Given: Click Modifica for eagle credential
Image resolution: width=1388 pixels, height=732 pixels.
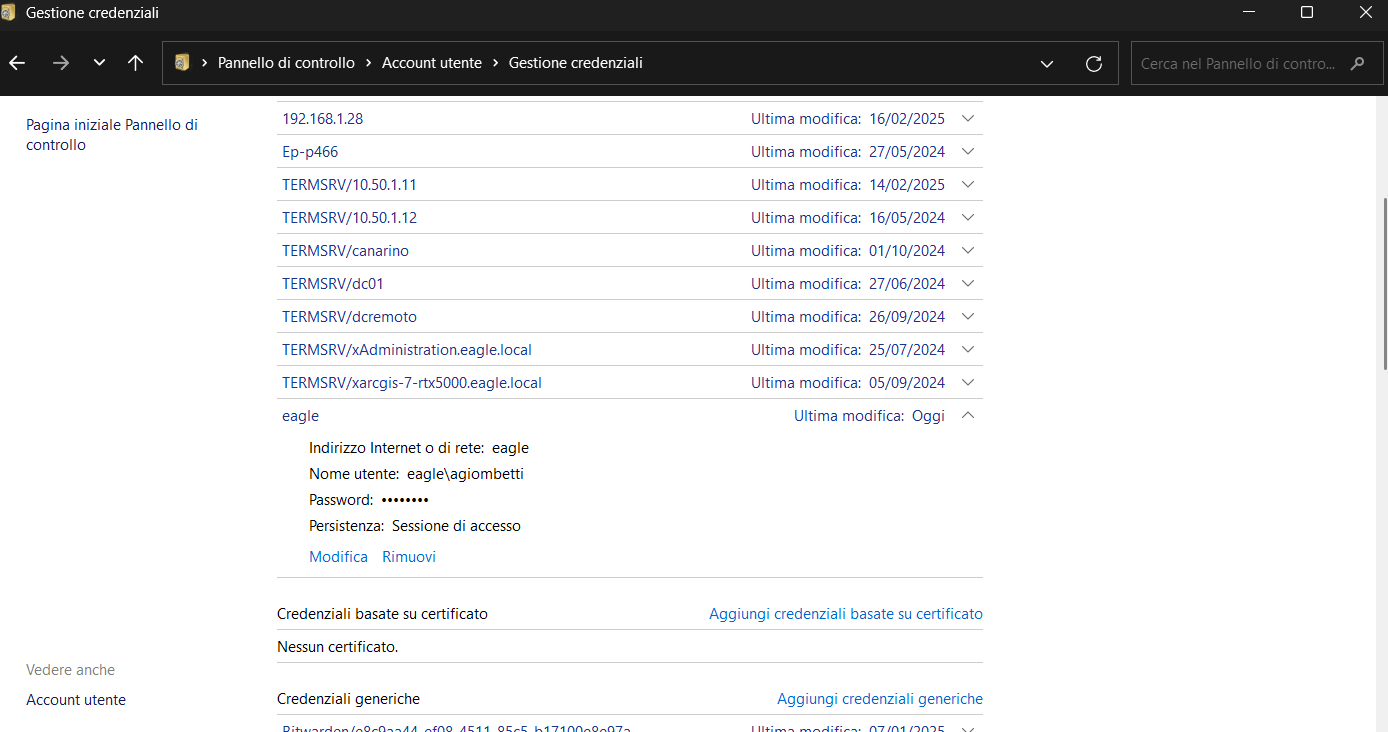Looking at the screenshot, I should pos(338,557).
